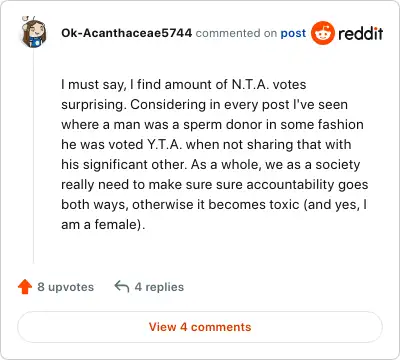Click the "View 4 comments" button
400x360 pixels.
(200, 327)
